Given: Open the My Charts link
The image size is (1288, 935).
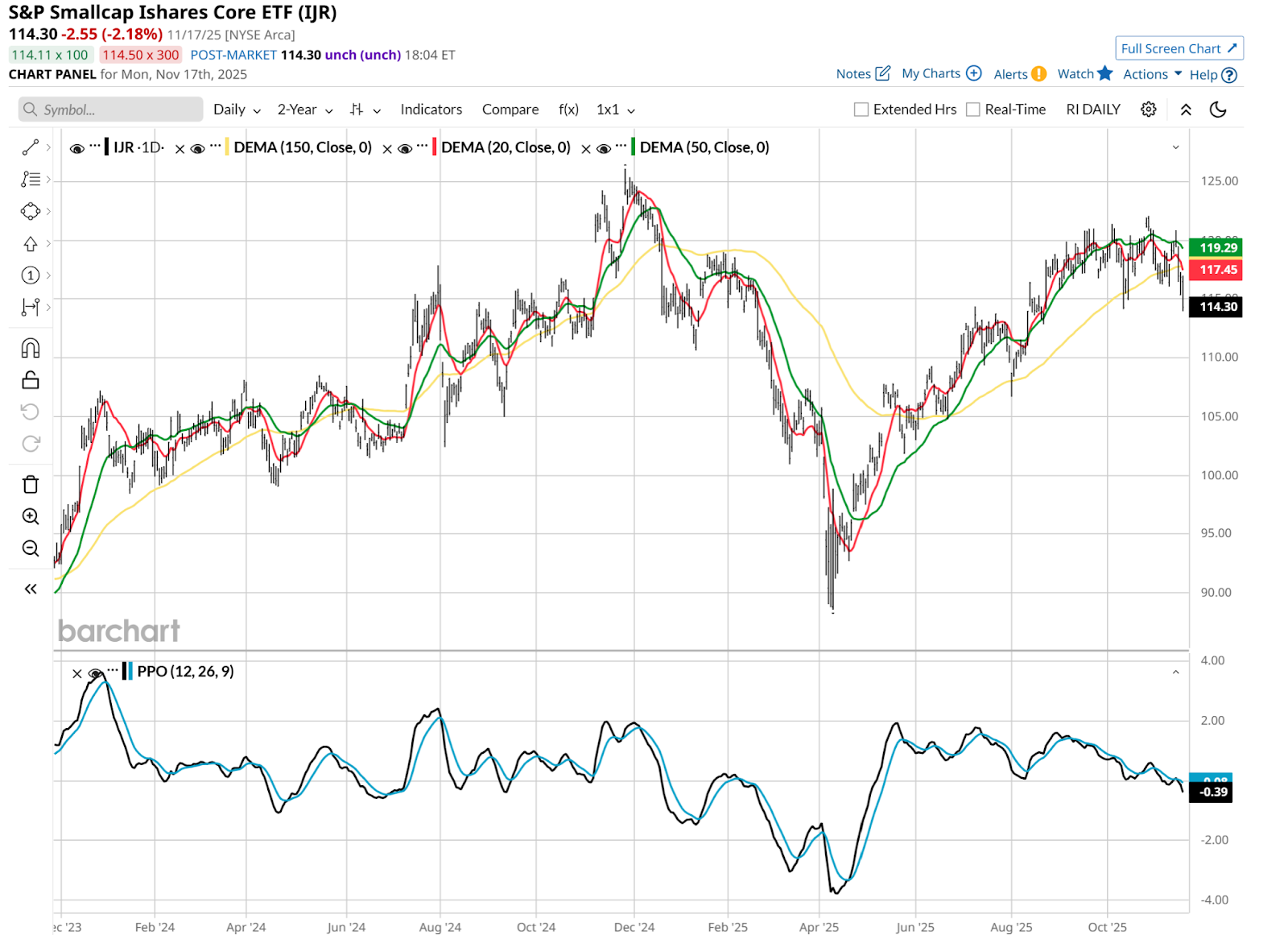Looking at the screenshot, I should [x=940, y=73].
